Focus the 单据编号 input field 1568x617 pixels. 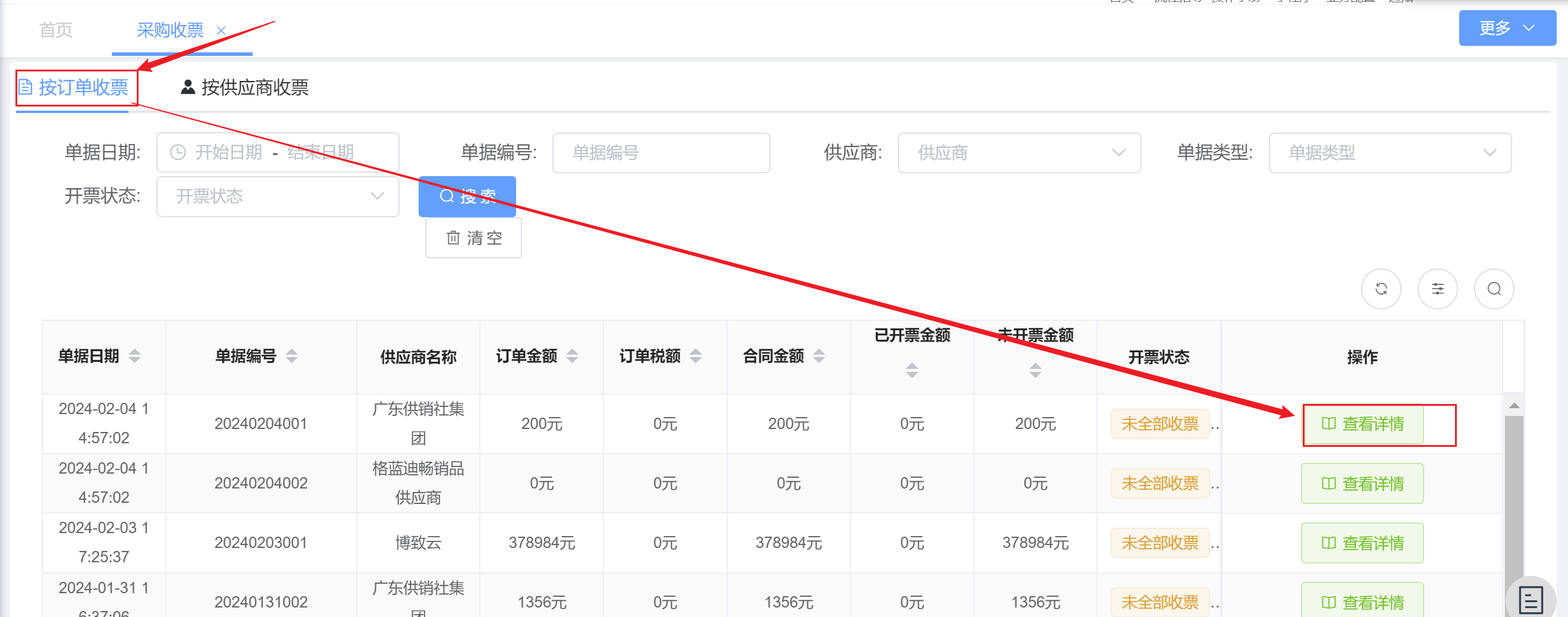661,153
